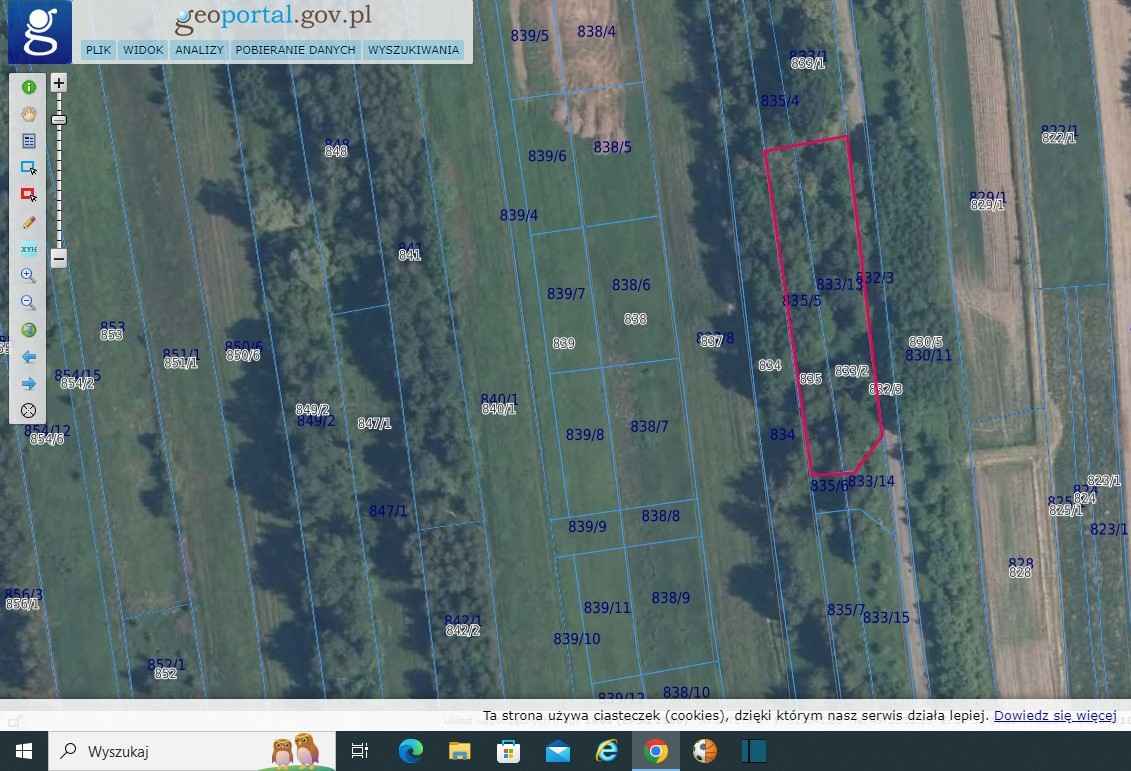Select the zoom-out magnifier tool

tap(29, 302)
